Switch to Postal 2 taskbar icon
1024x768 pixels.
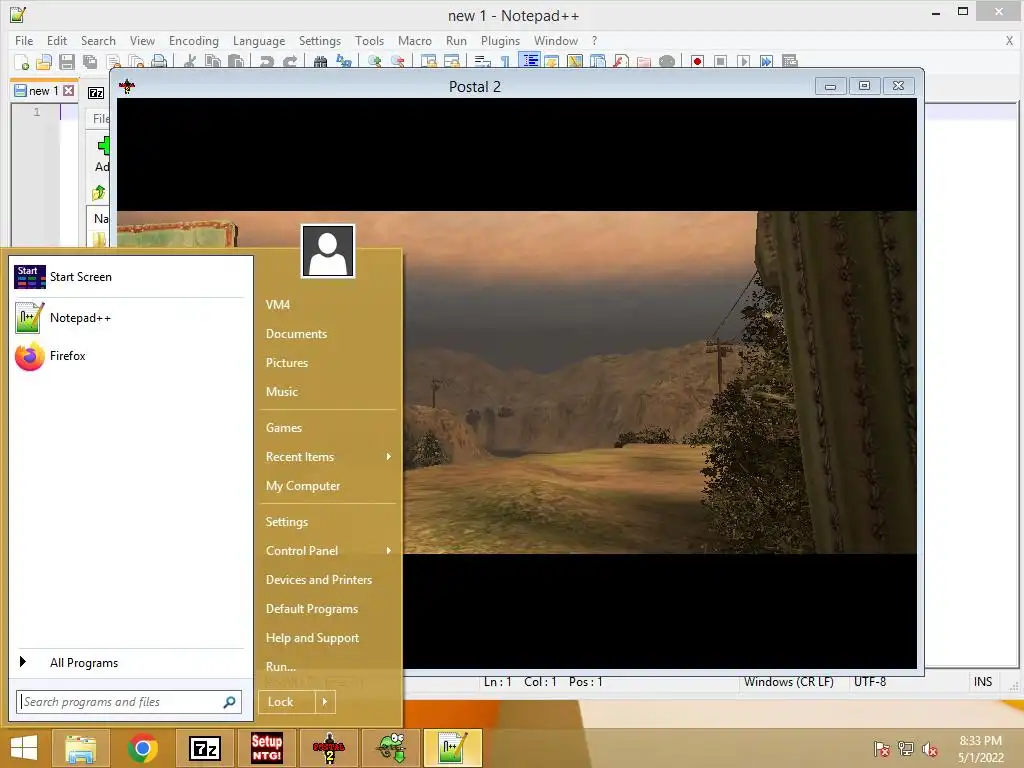(x=328, y=748)
